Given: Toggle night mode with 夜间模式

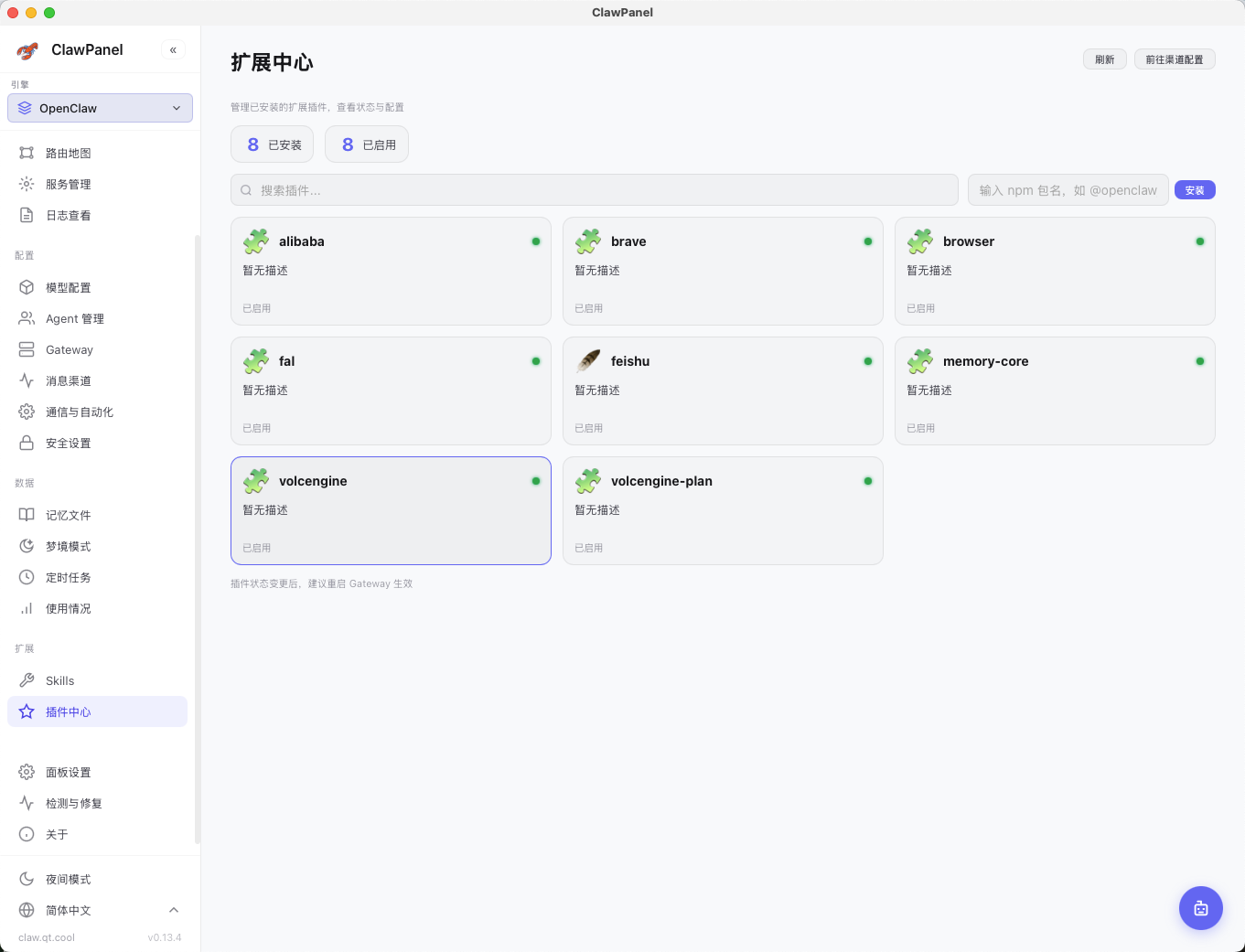Looking at the screenshot, I should click(x=68, y=879).
